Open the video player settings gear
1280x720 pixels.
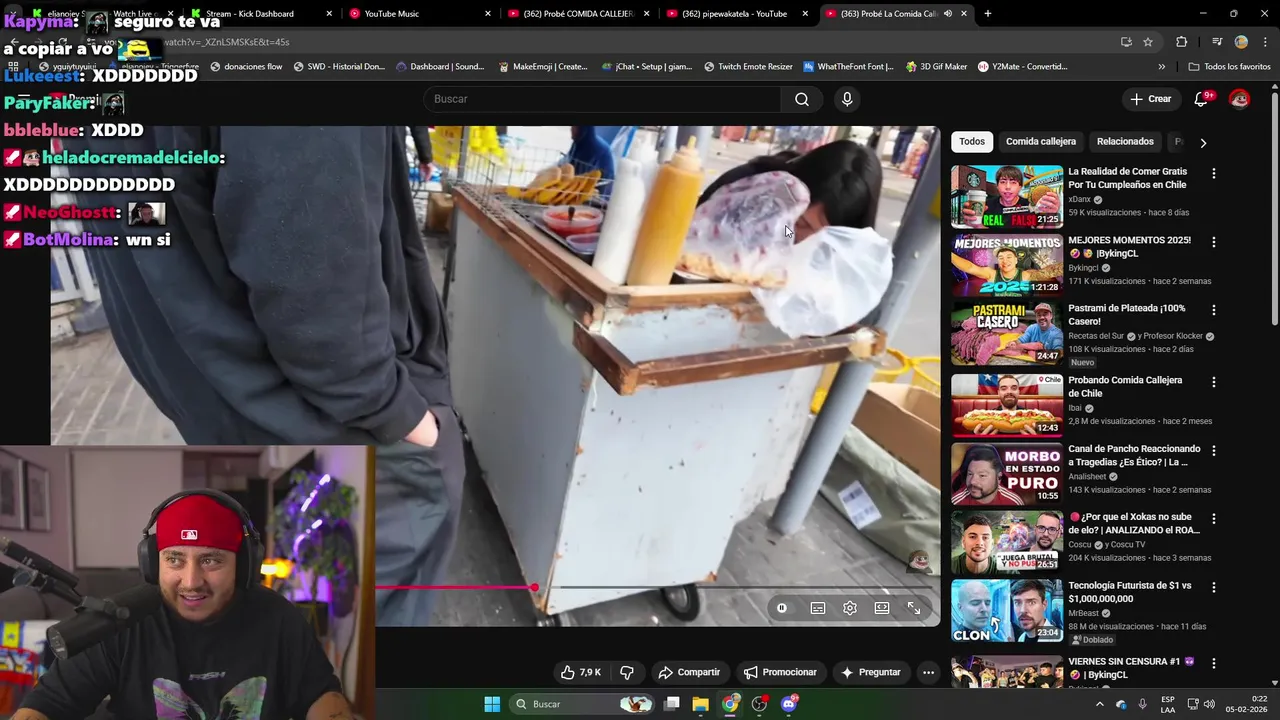(x=850, y=608)
